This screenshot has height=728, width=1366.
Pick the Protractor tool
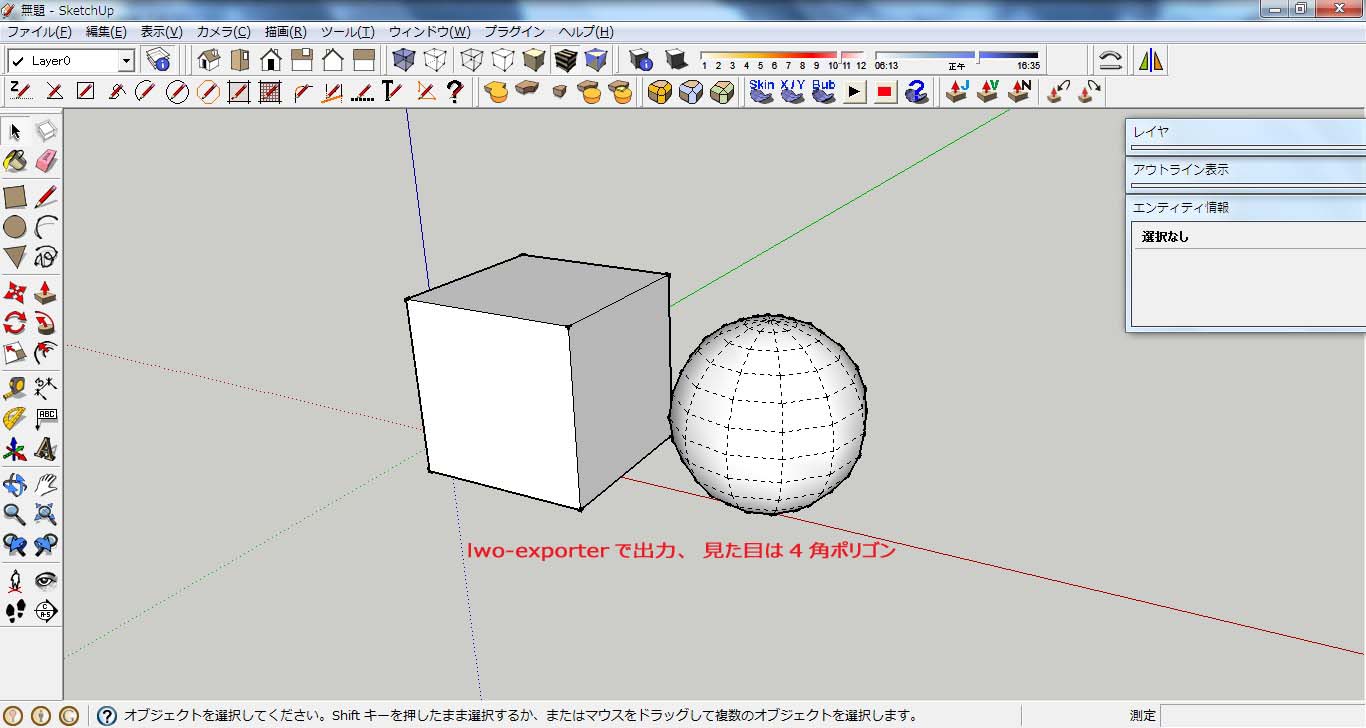pyautogui.click(x=15, y=418)
